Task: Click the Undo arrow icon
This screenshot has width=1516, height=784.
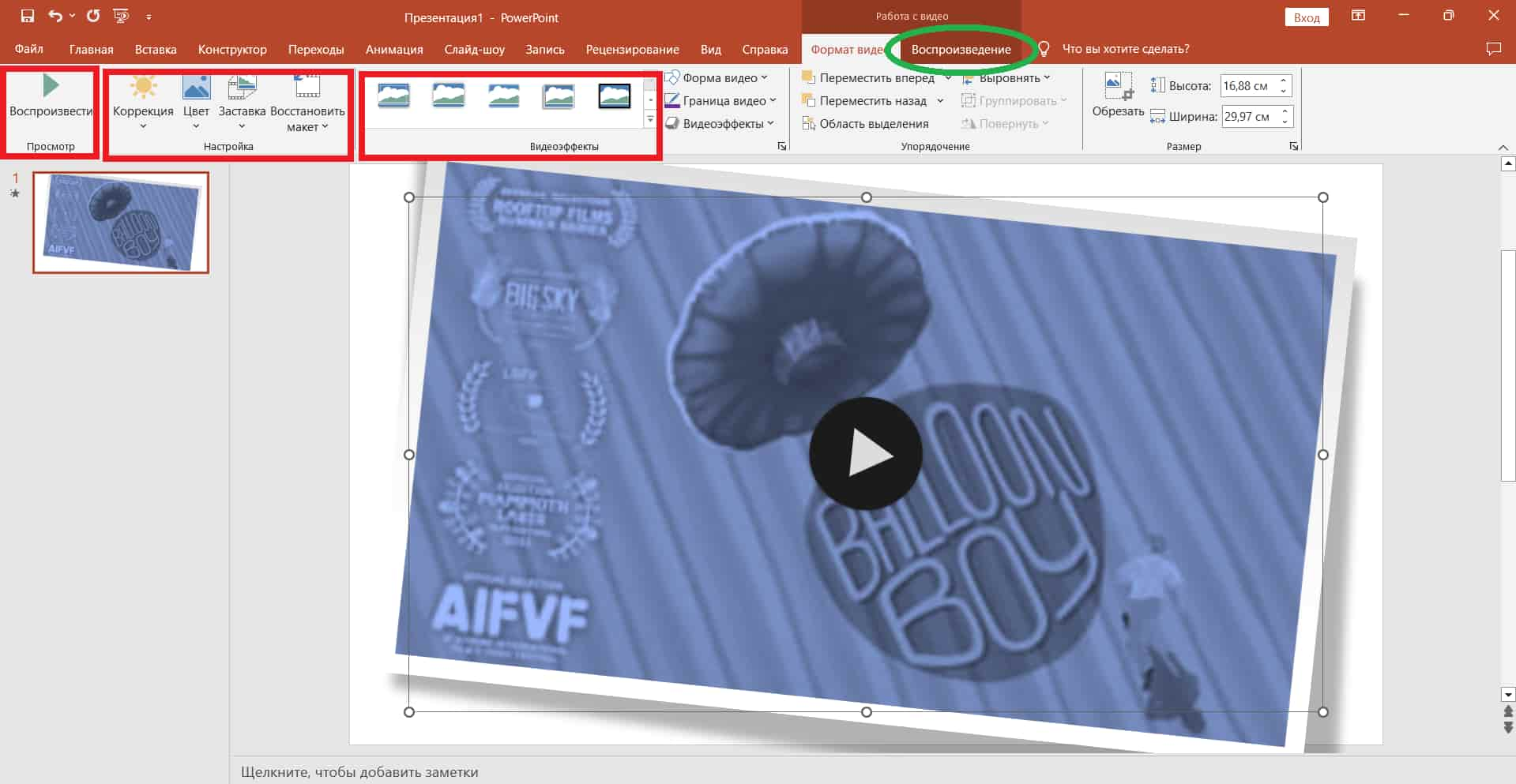Action: tap(55, 16)
